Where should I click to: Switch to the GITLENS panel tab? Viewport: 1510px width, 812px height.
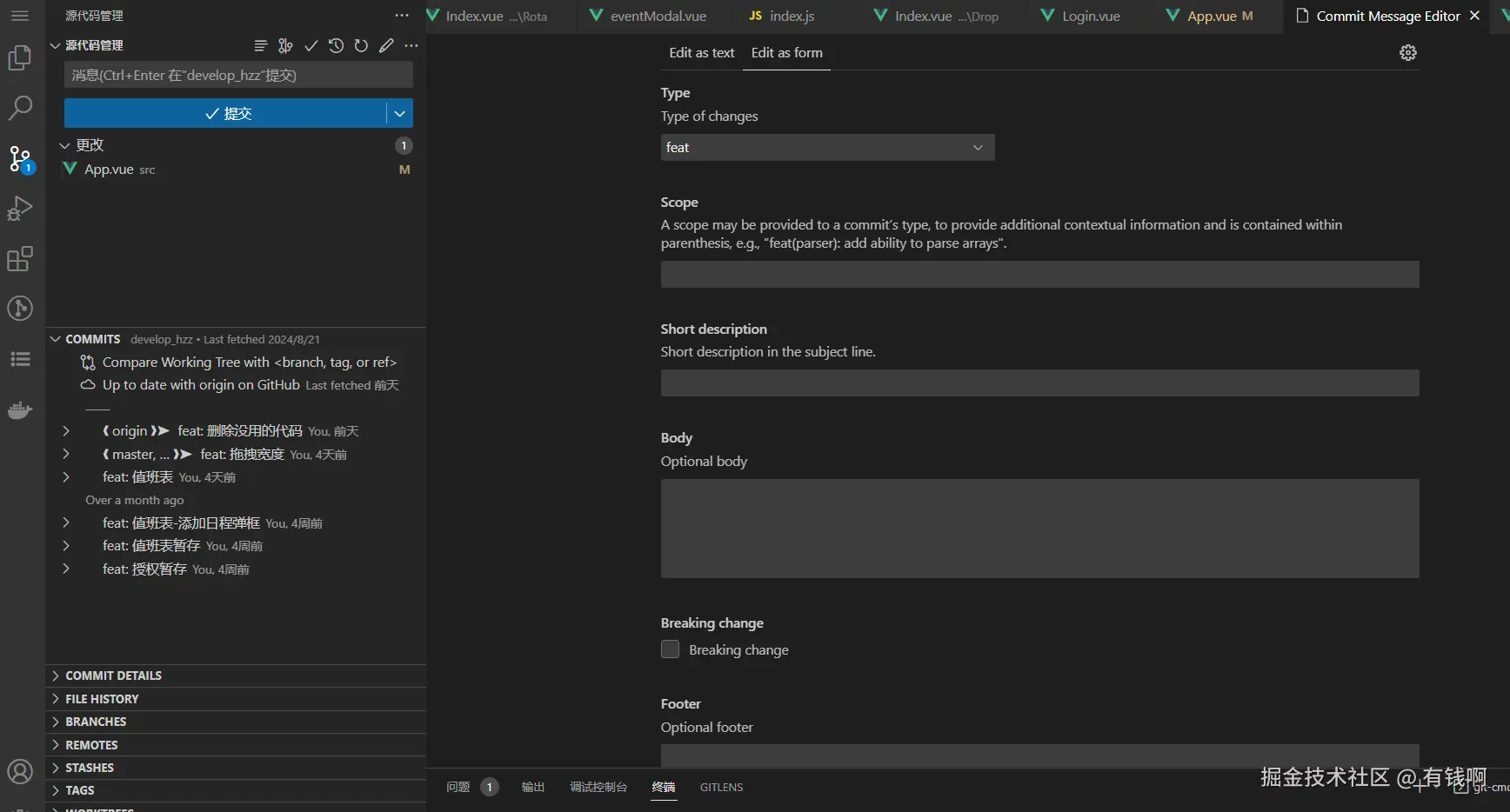coord(722,787)
